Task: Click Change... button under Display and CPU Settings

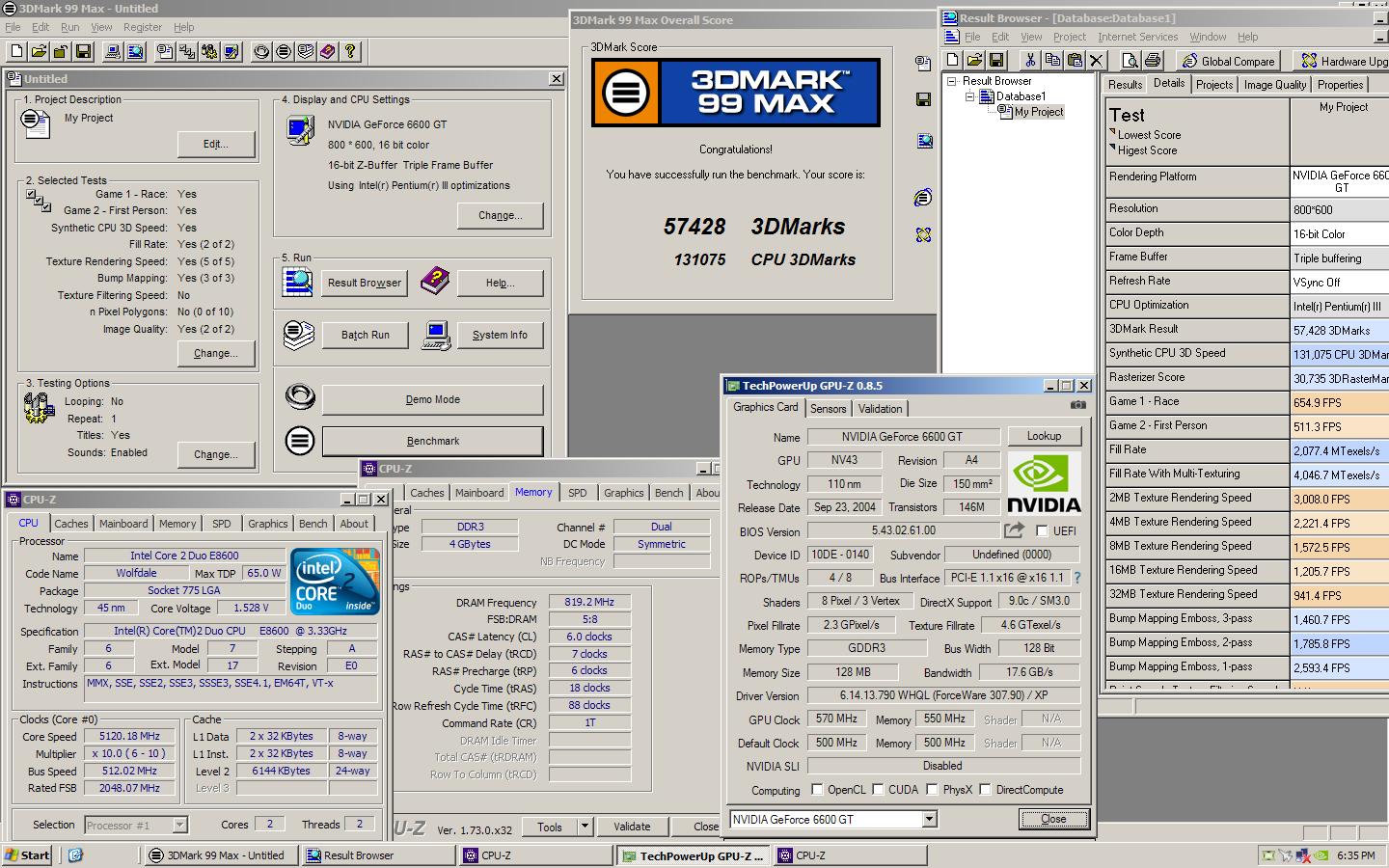Action: point(500,215)
